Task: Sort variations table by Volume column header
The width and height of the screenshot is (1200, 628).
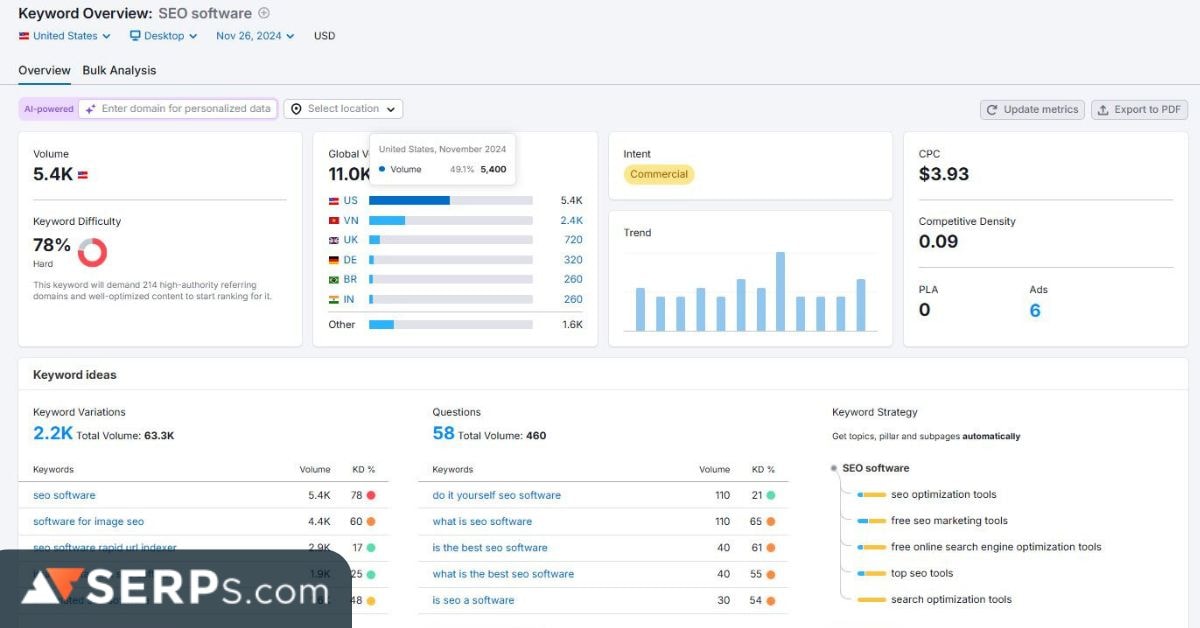Action: [x=315, y=469]
